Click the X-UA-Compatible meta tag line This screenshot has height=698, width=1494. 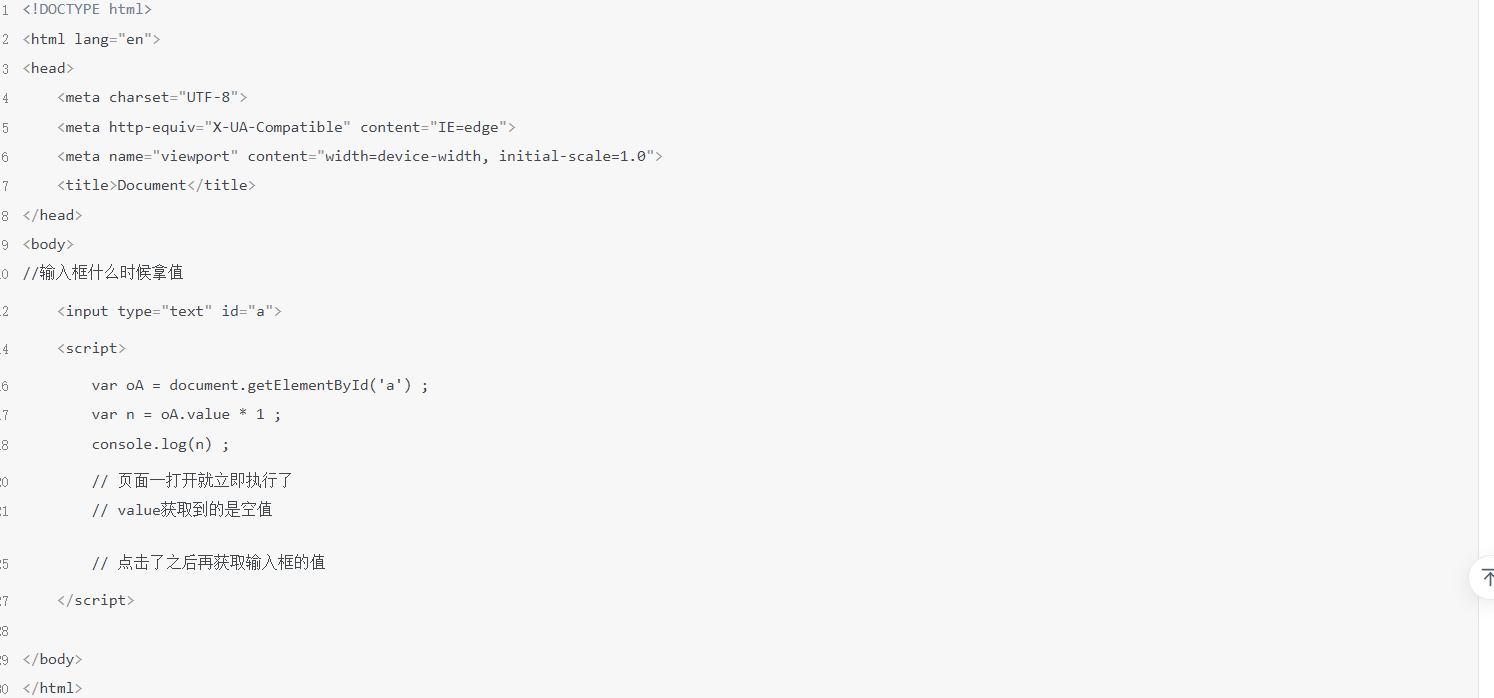click(x=286, y=127)
